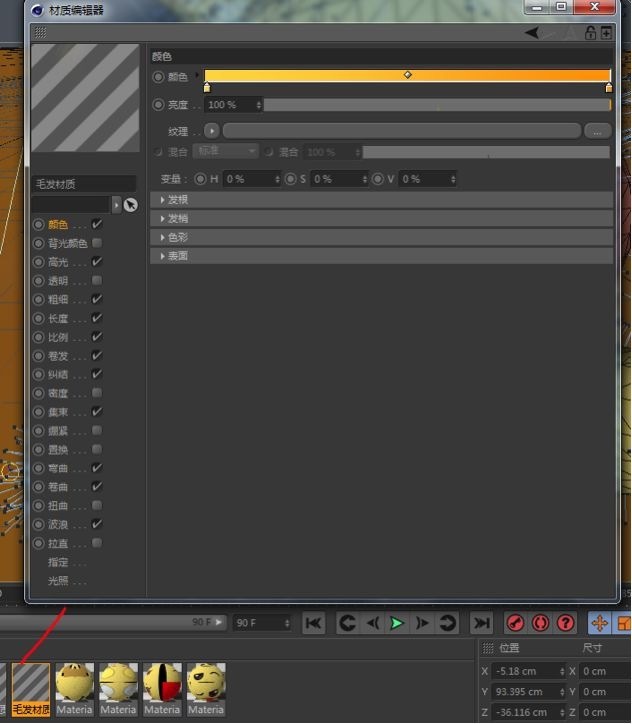The width and height of the screenshot is (632, 724).
Task: Enable the 透明 channel checkbox
Action: click(x=97, y=281)
